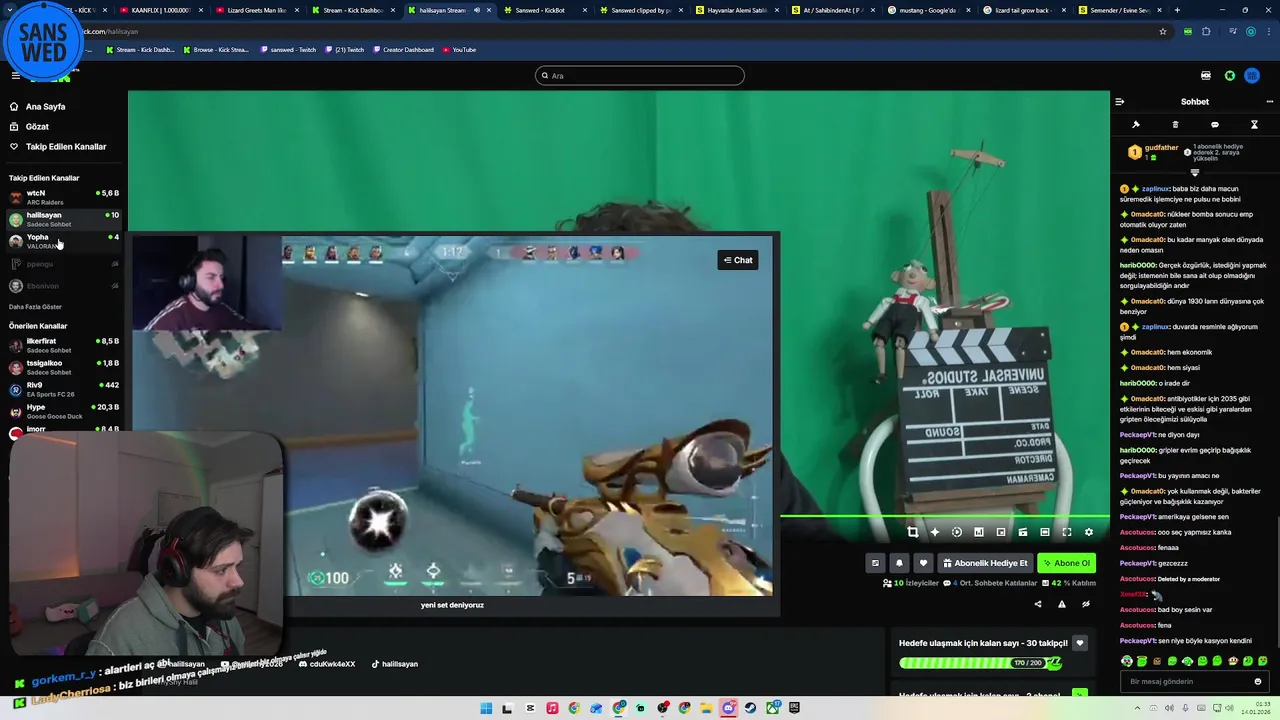Open YouTube bookmark in bookmarks bar

[459, 49]
